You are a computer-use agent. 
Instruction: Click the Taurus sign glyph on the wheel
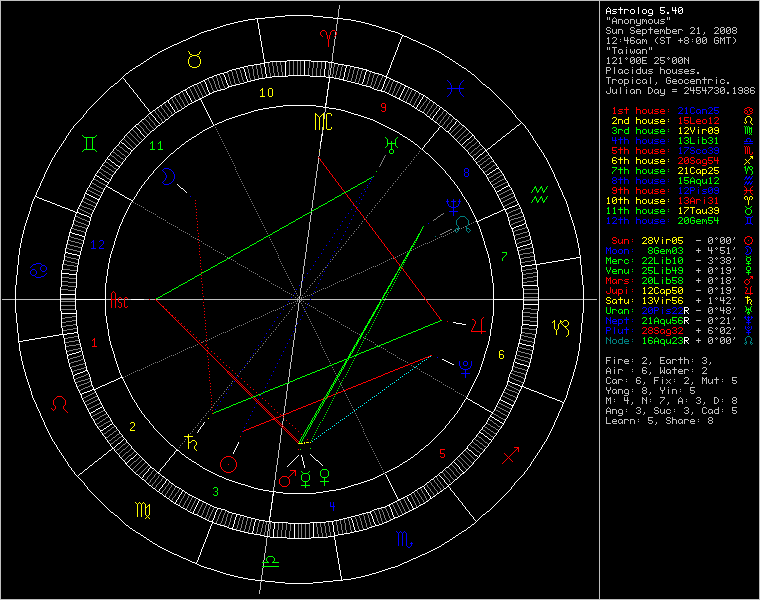click(194, 60)
